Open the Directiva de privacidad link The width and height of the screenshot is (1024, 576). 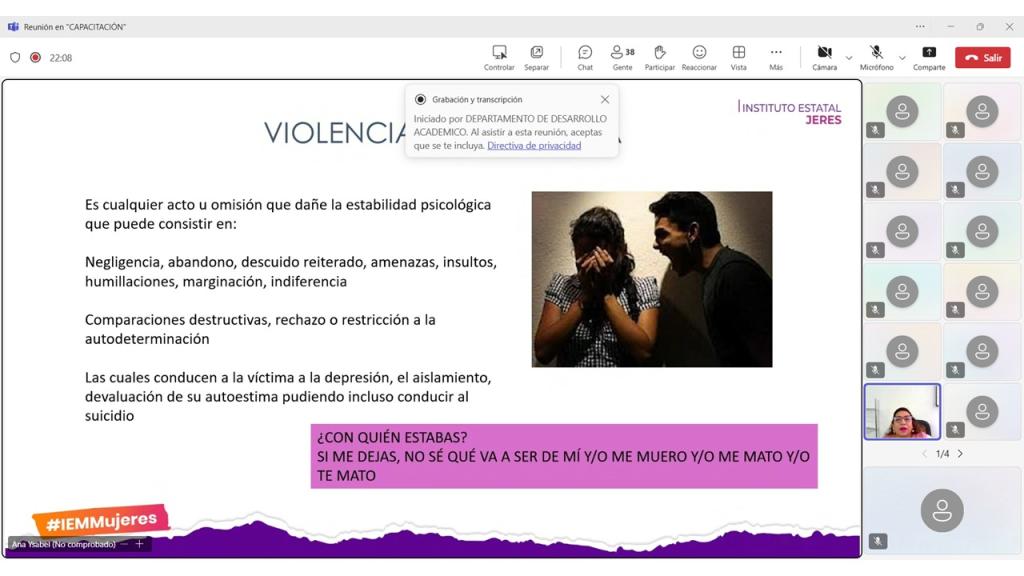coord(534,146)
